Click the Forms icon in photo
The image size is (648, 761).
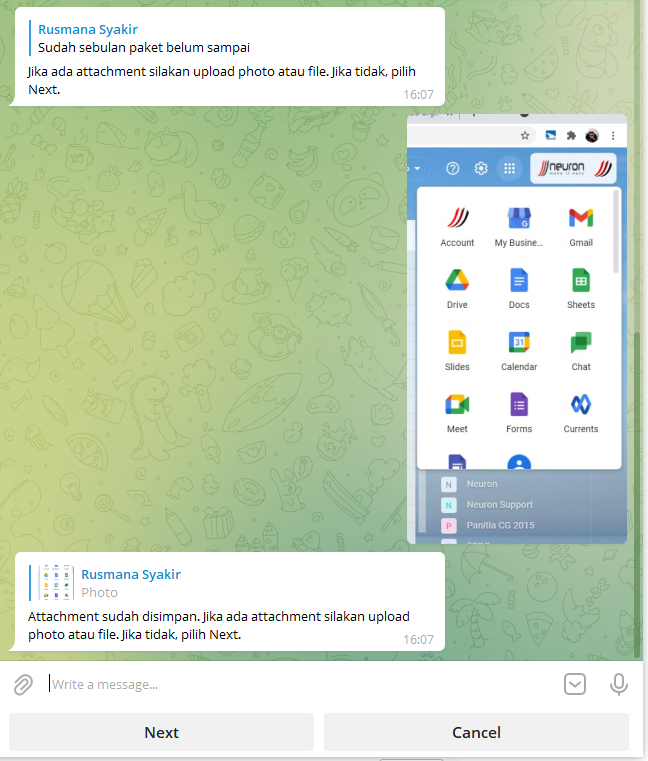(519, 405)
